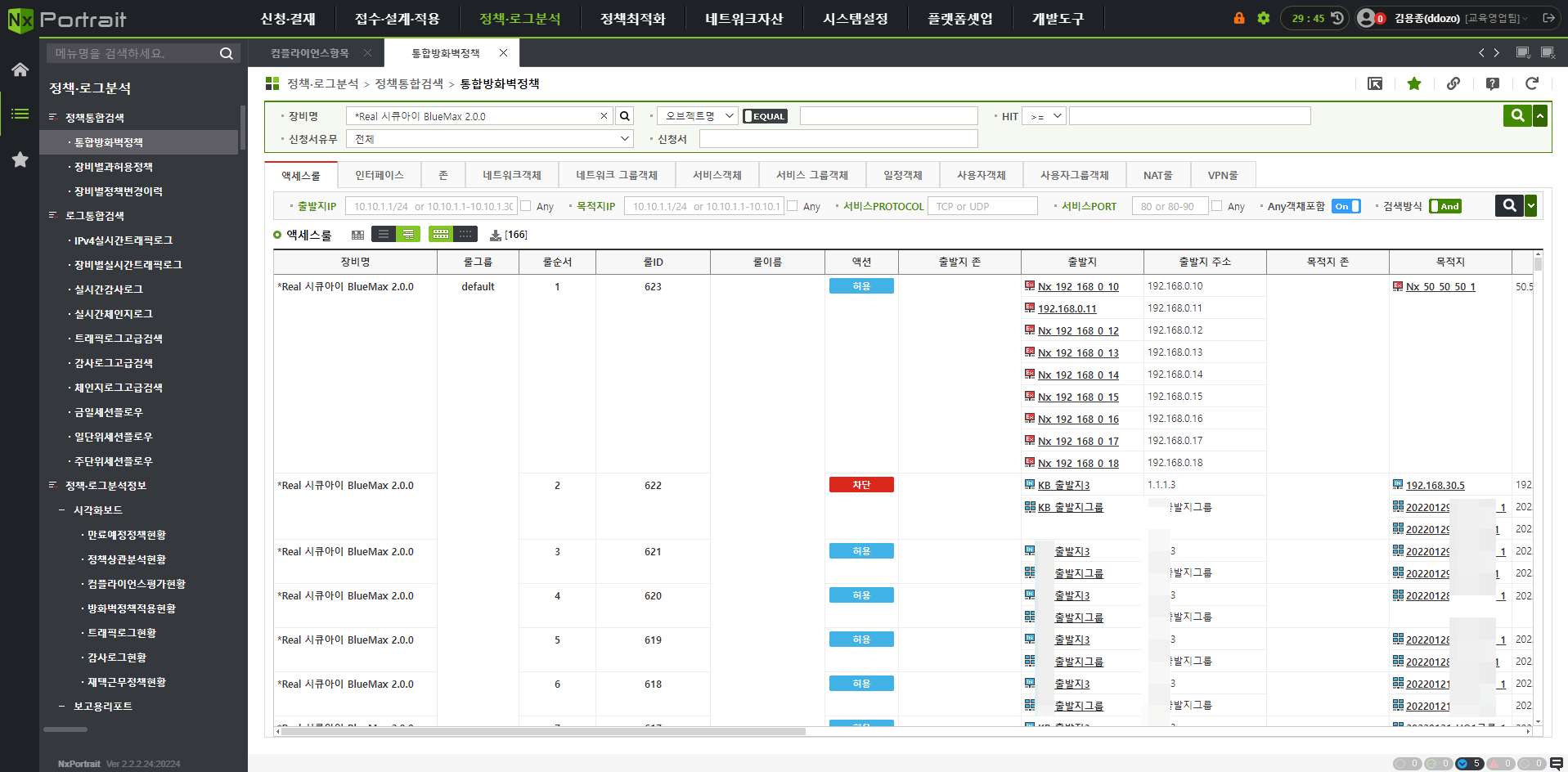The image size is (1568, 772).
Task: Log out using the exit arrow icon
Action: 1548,18
